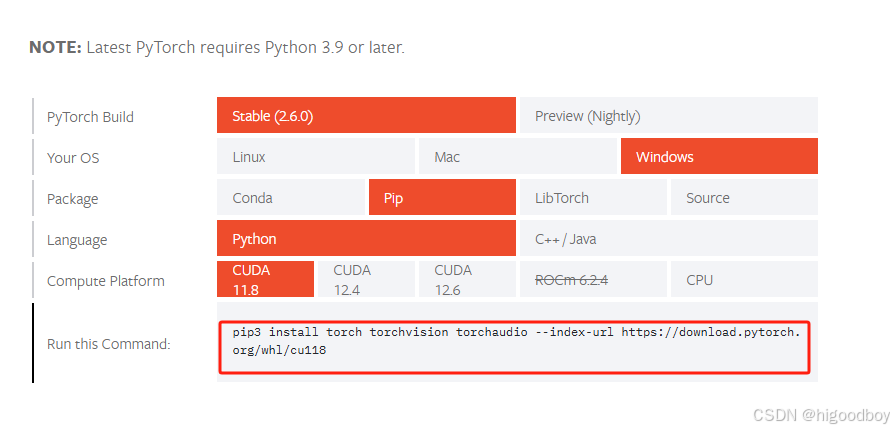Viewport: 894px width, 430px height.
Task: Choose C++ / Java as the language
Action: click(x=668, y=238)
